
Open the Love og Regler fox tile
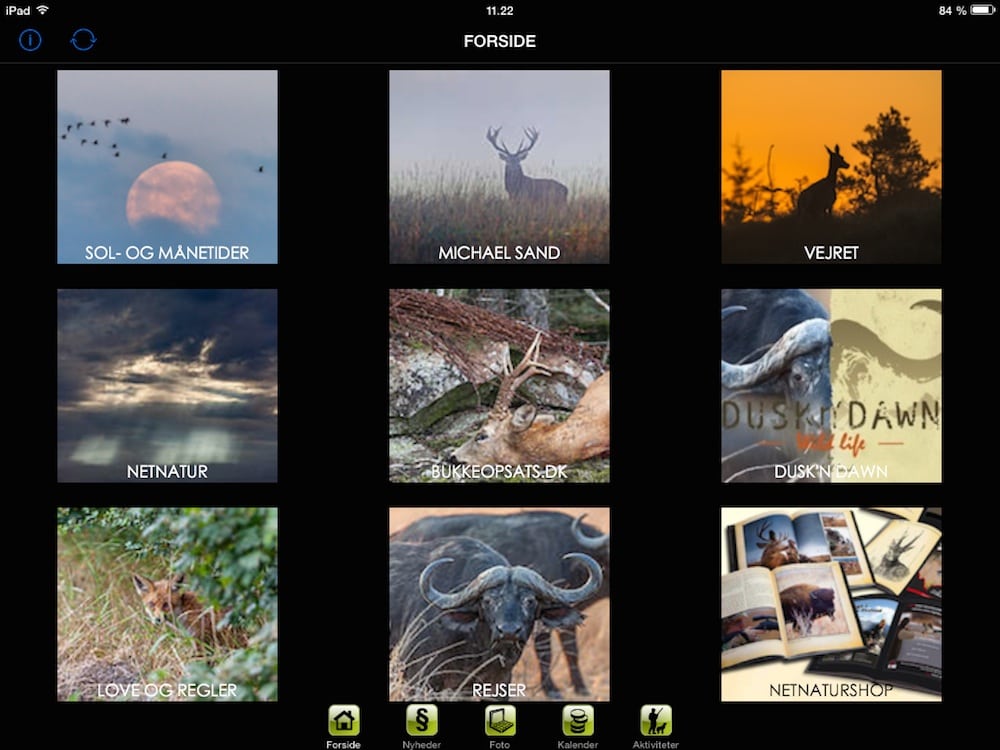pos(167,604)
